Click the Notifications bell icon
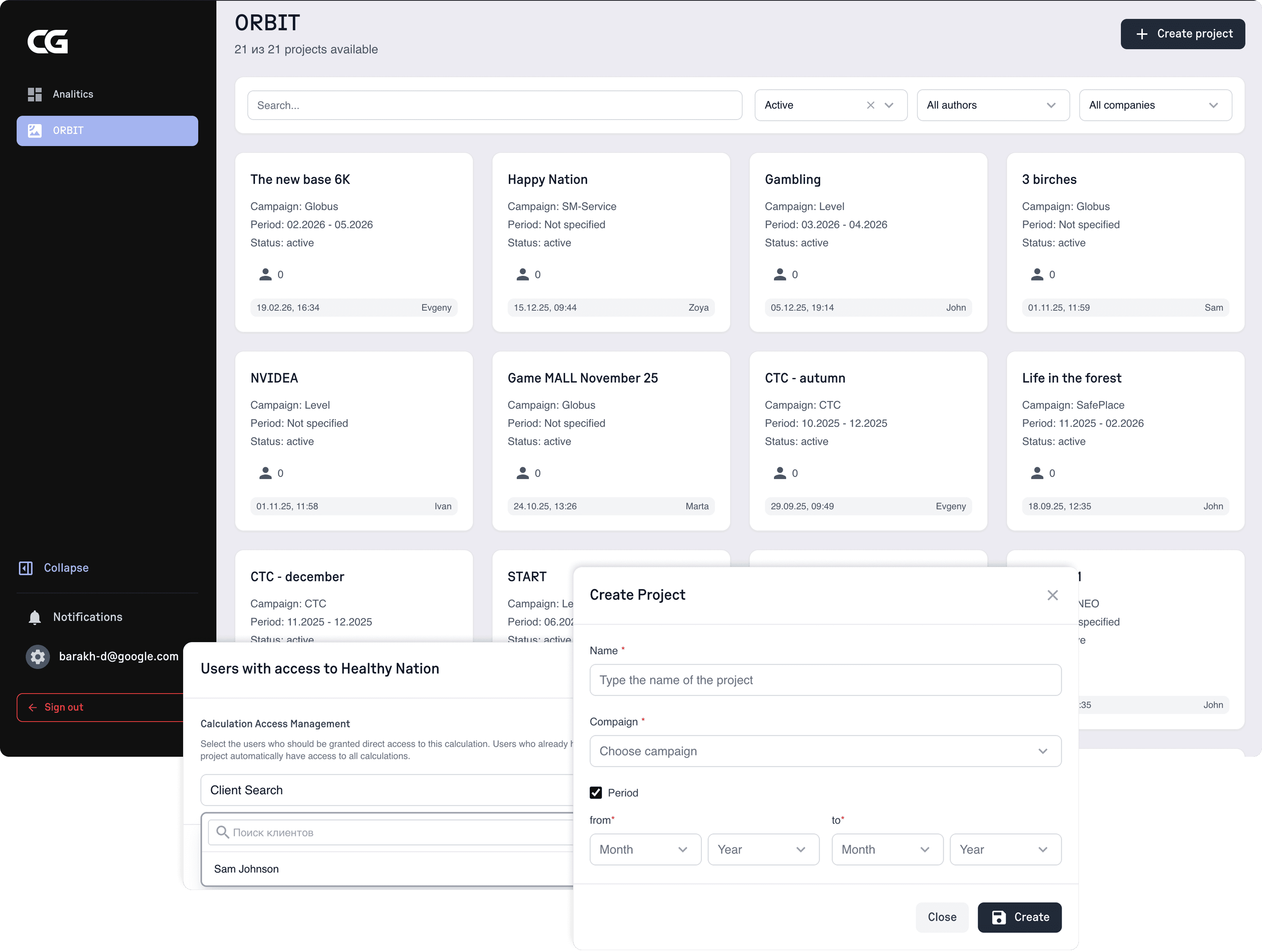Image resolution: width=1262 pixels, height=952 pixels. 35,617
